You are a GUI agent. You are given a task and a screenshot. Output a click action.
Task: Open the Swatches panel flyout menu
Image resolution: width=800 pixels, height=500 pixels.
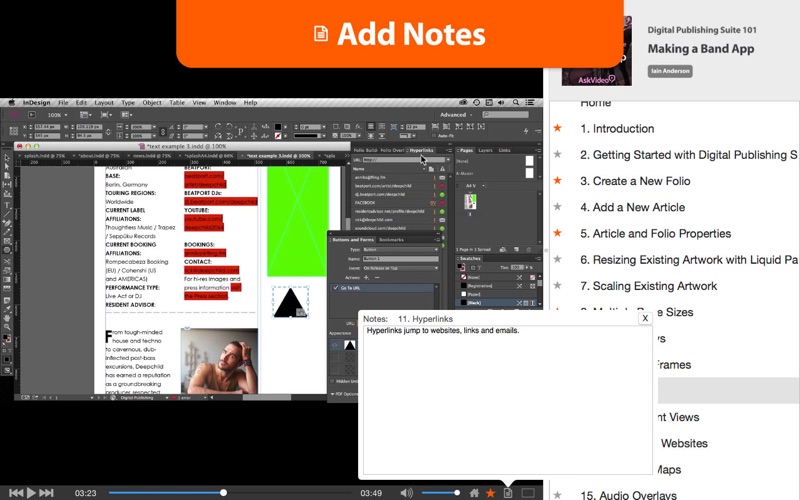(x=538, y=259)
